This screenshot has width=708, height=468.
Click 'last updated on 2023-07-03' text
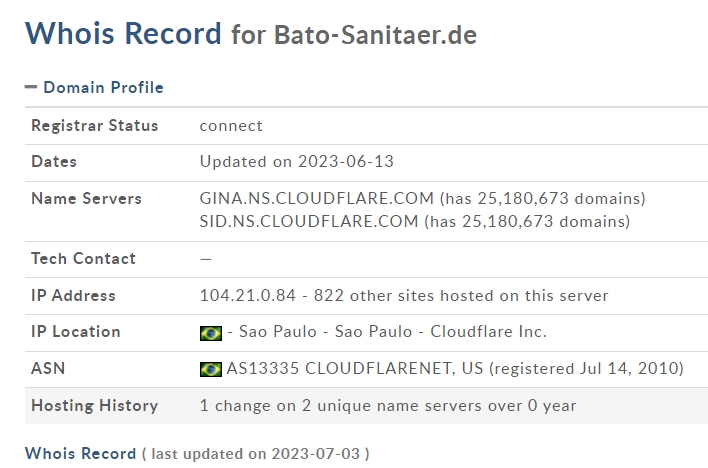pos(255,454)
